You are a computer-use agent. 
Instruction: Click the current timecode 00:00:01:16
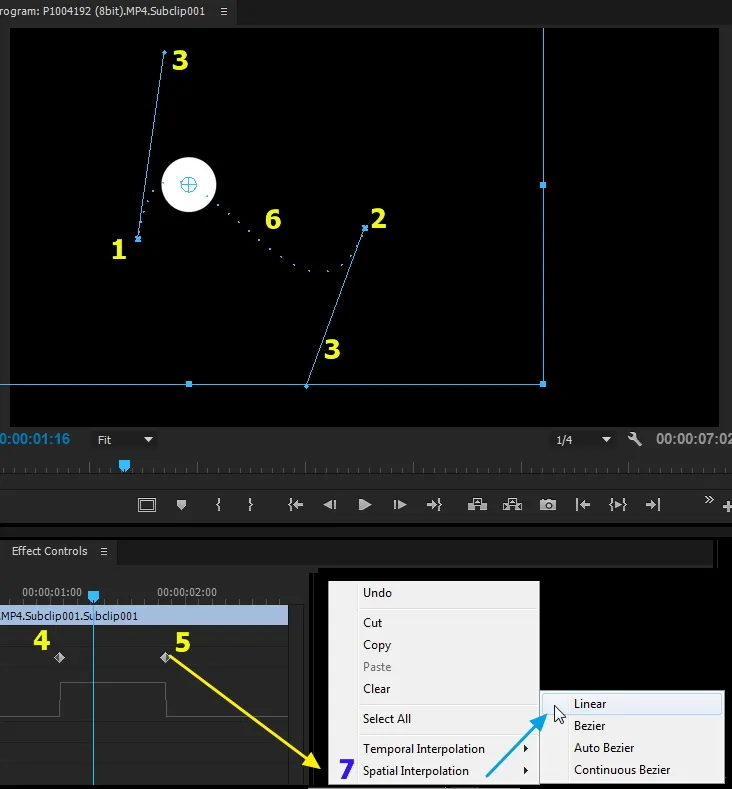point(35,439)
